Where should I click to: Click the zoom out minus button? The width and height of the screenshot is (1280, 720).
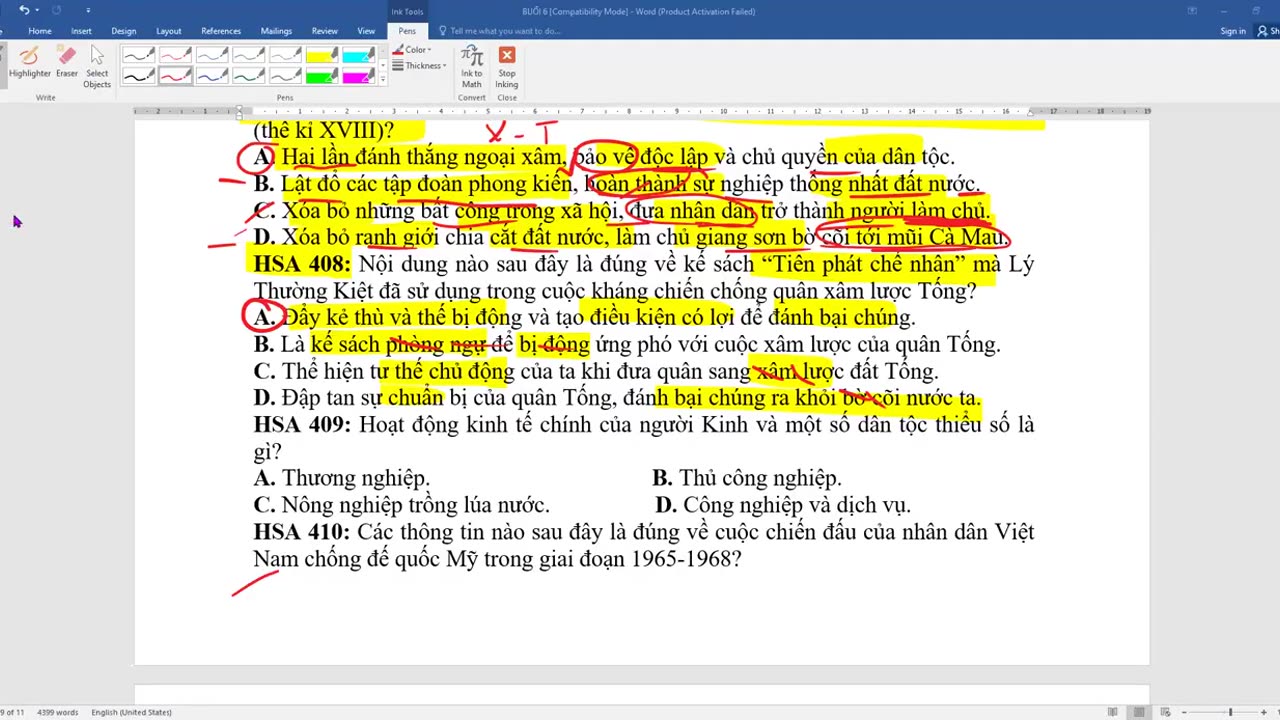coord(1183,712)
